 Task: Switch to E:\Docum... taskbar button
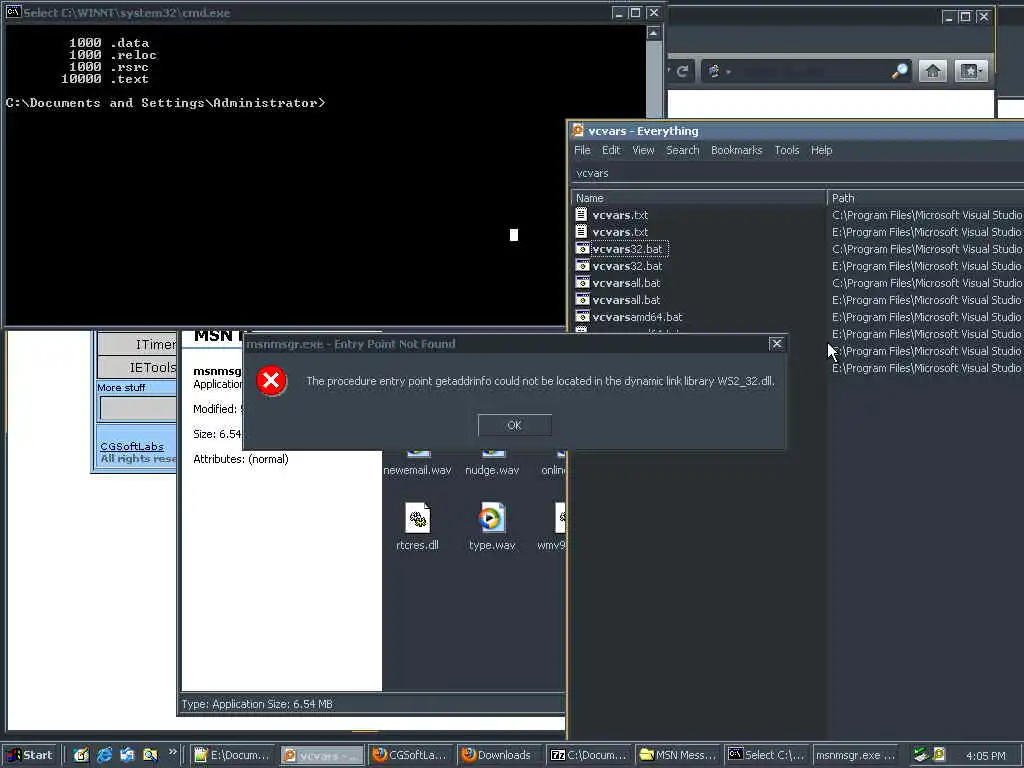tap(233, 755)
